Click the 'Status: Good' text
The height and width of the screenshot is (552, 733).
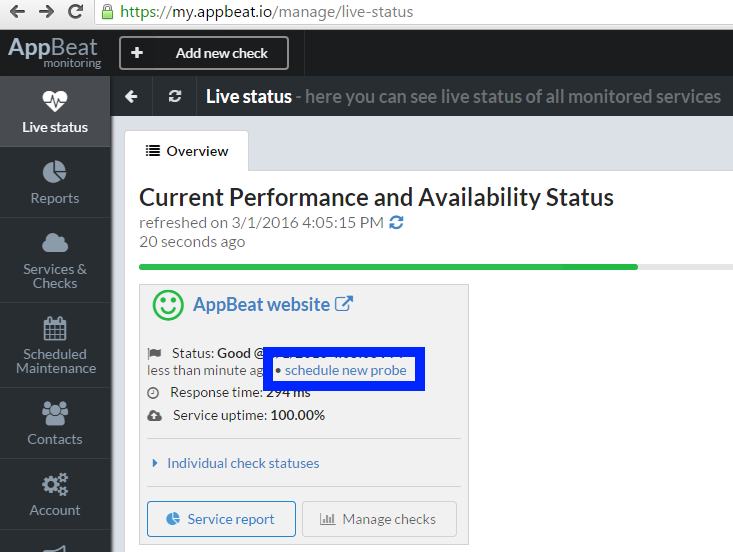211,353
